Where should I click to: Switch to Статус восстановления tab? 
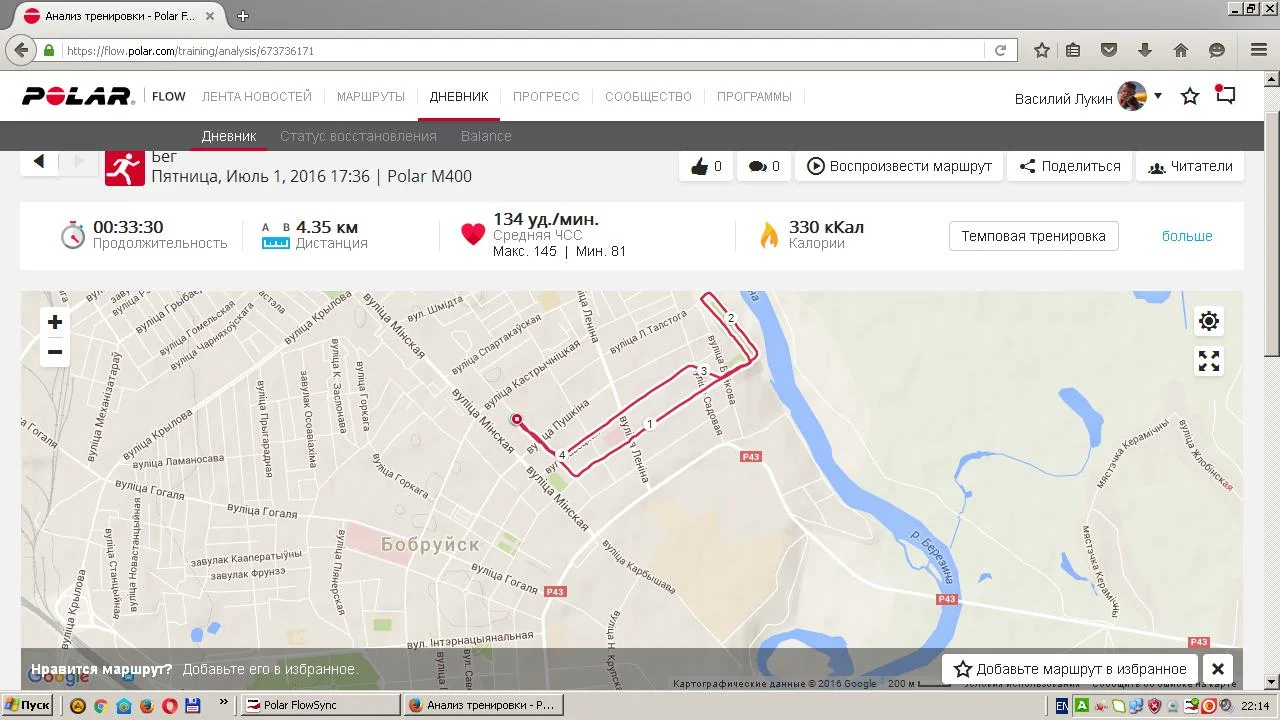tap(358, 136)
